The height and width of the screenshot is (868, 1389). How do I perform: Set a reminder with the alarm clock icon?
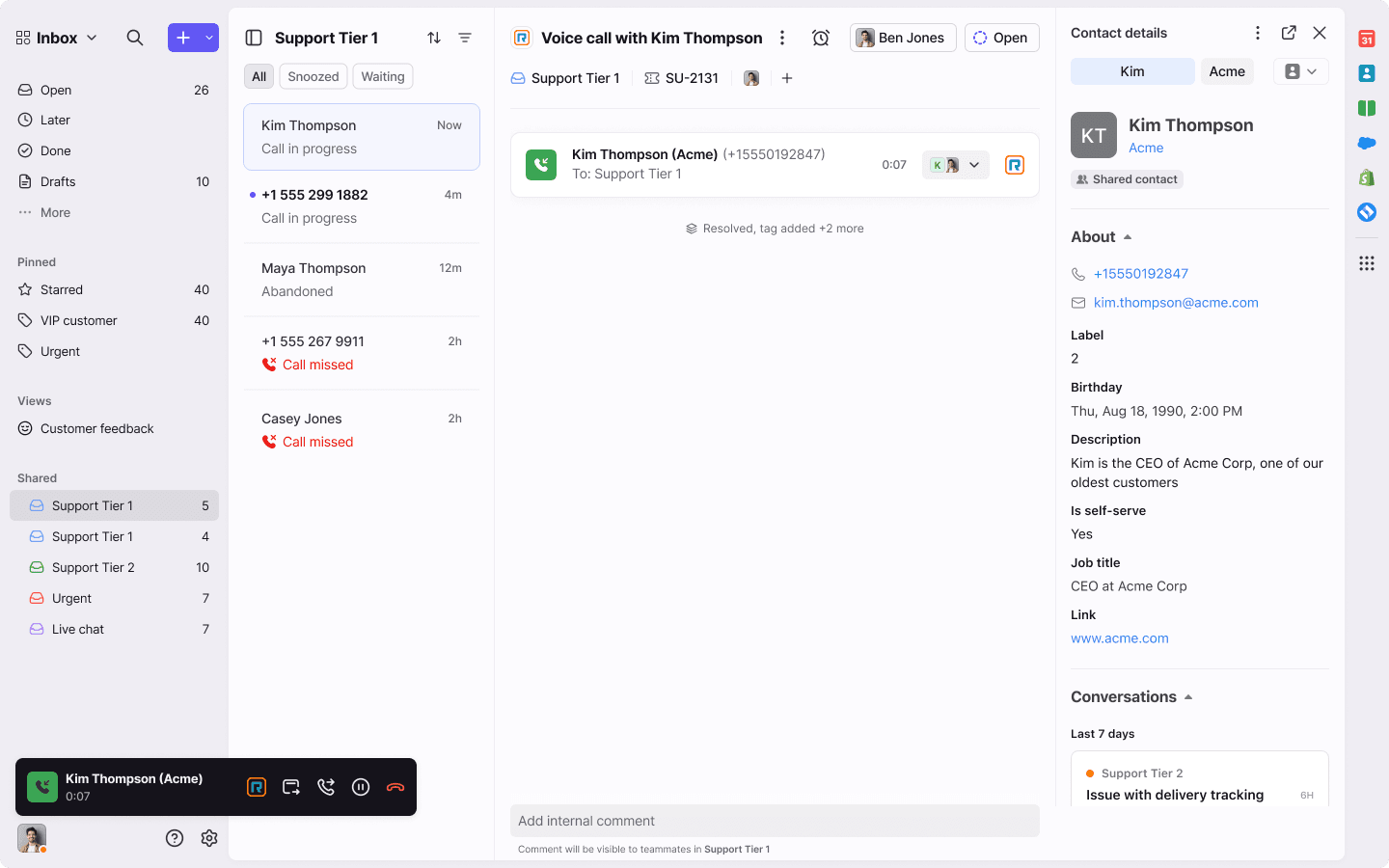pos(820,37)
